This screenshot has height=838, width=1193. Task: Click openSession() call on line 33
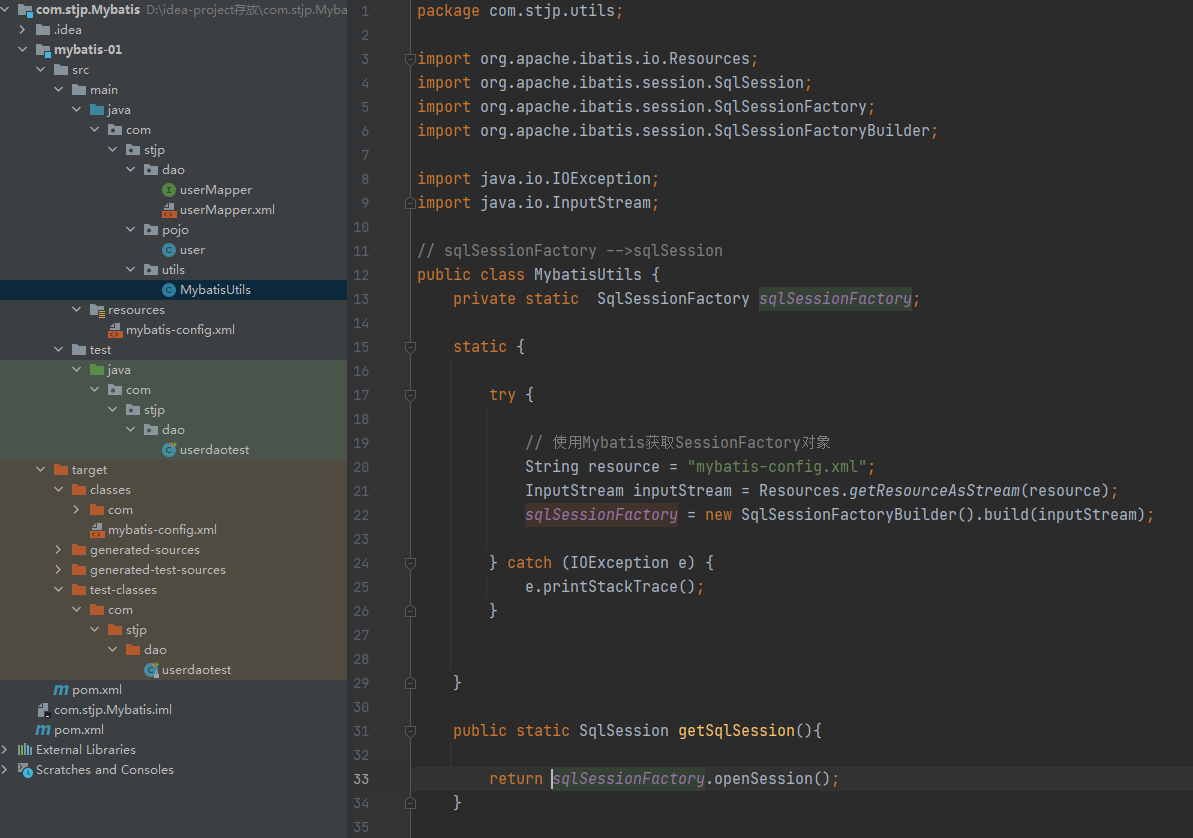coord(771,779)
